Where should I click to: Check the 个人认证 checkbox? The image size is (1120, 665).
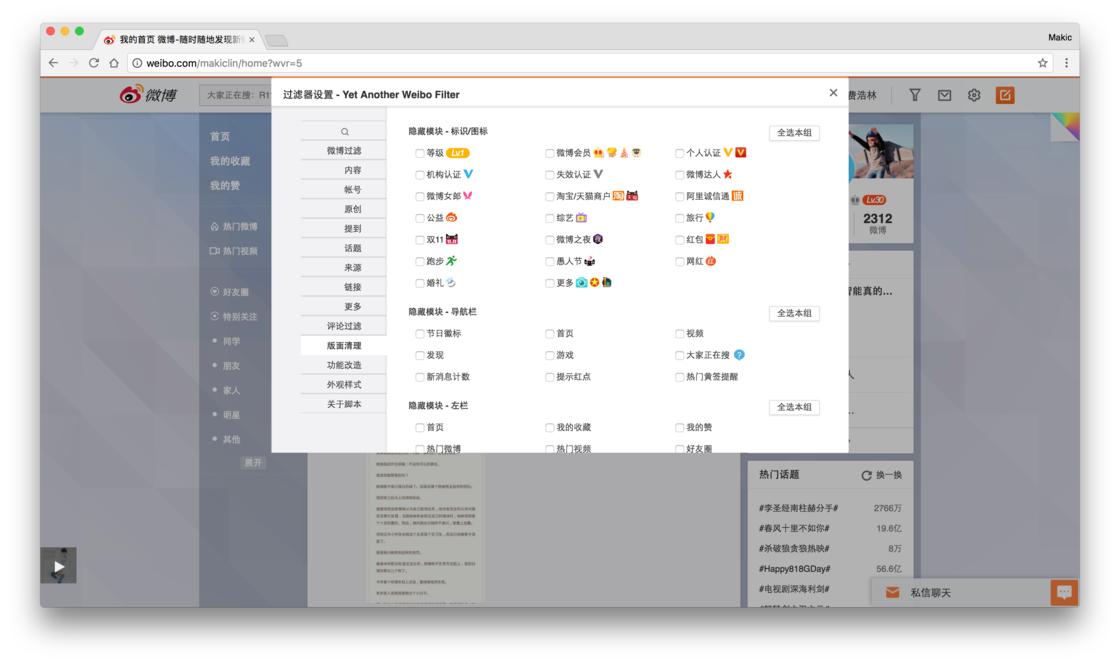point(680,154)
